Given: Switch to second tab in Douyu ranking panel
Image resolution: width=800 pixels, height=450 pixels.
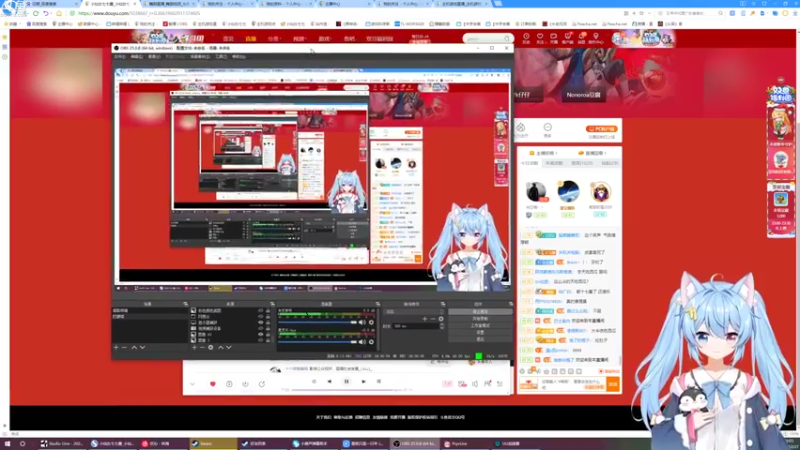Looking at the screenshot, I should [555, 163].
